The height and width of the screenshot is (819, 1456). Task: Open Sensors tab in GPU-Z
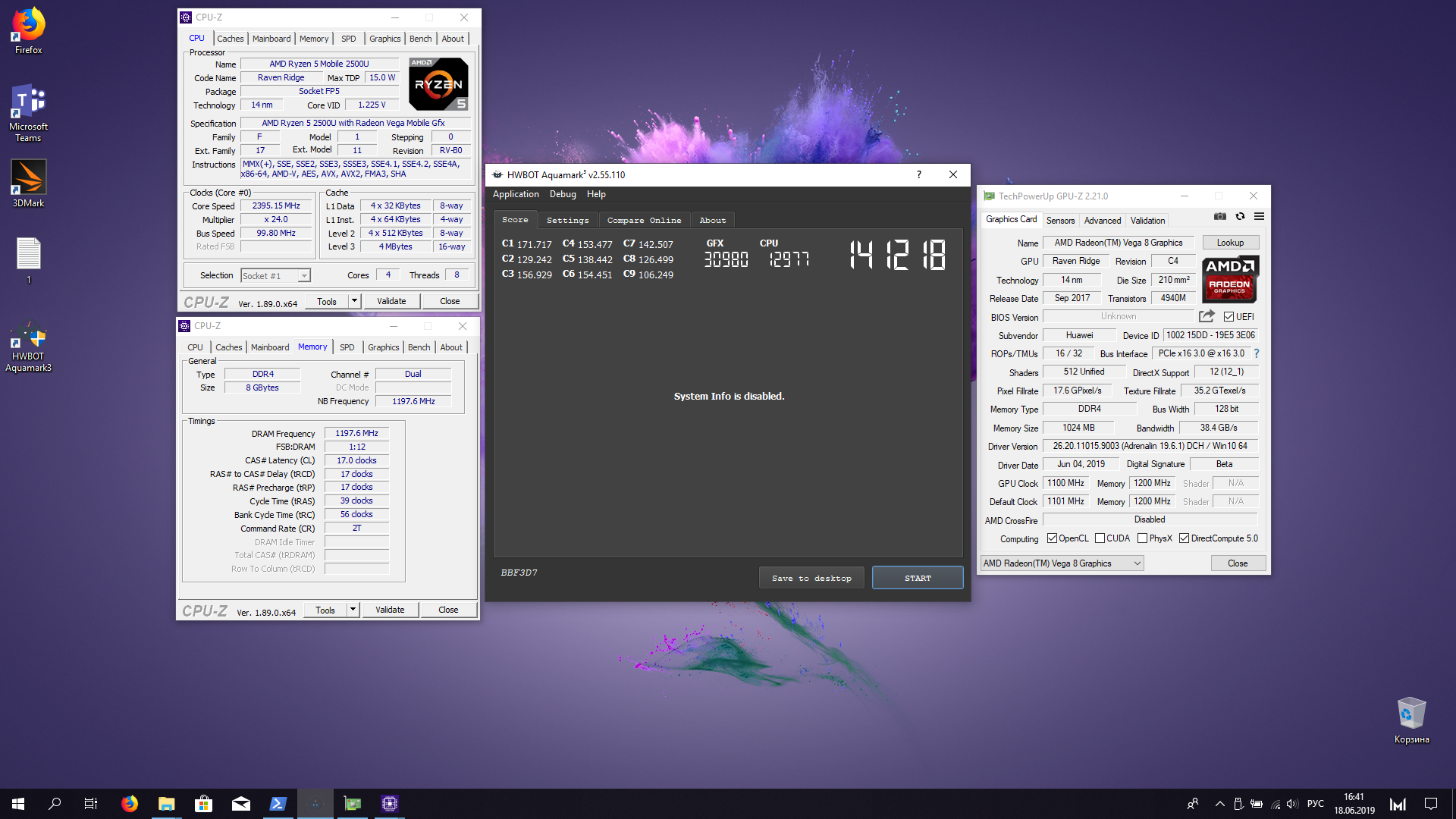[1060, 221]
